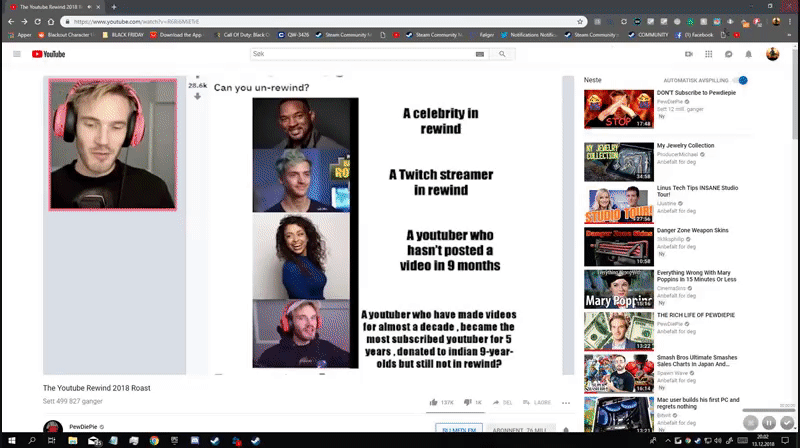Click the recorder overlay cancel button
The height and width of the screenshot is (448, 800).
point(751,422)
